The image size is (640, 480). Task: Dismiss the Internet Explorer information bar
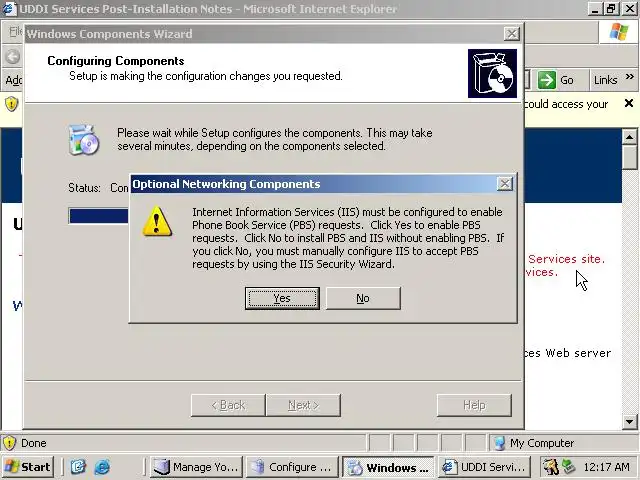[x=629, y=103]
